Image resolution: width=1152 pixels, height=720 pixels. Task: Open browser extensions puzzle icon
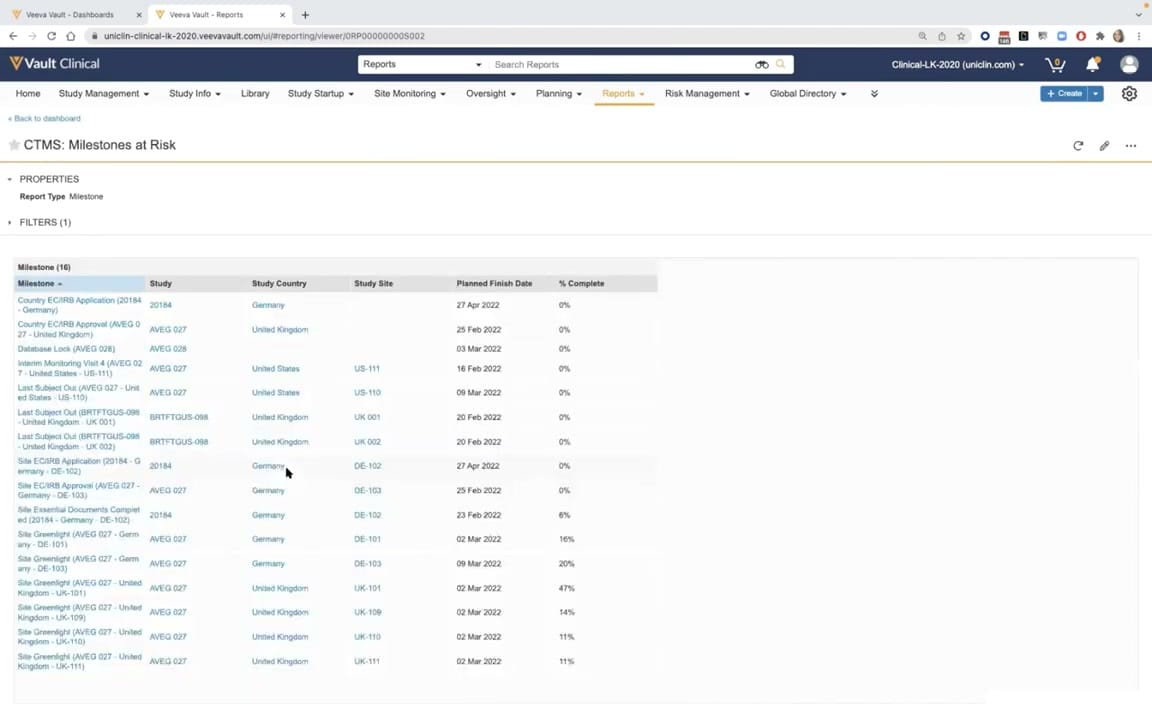pyautogui.click(x=1100, y=36)
